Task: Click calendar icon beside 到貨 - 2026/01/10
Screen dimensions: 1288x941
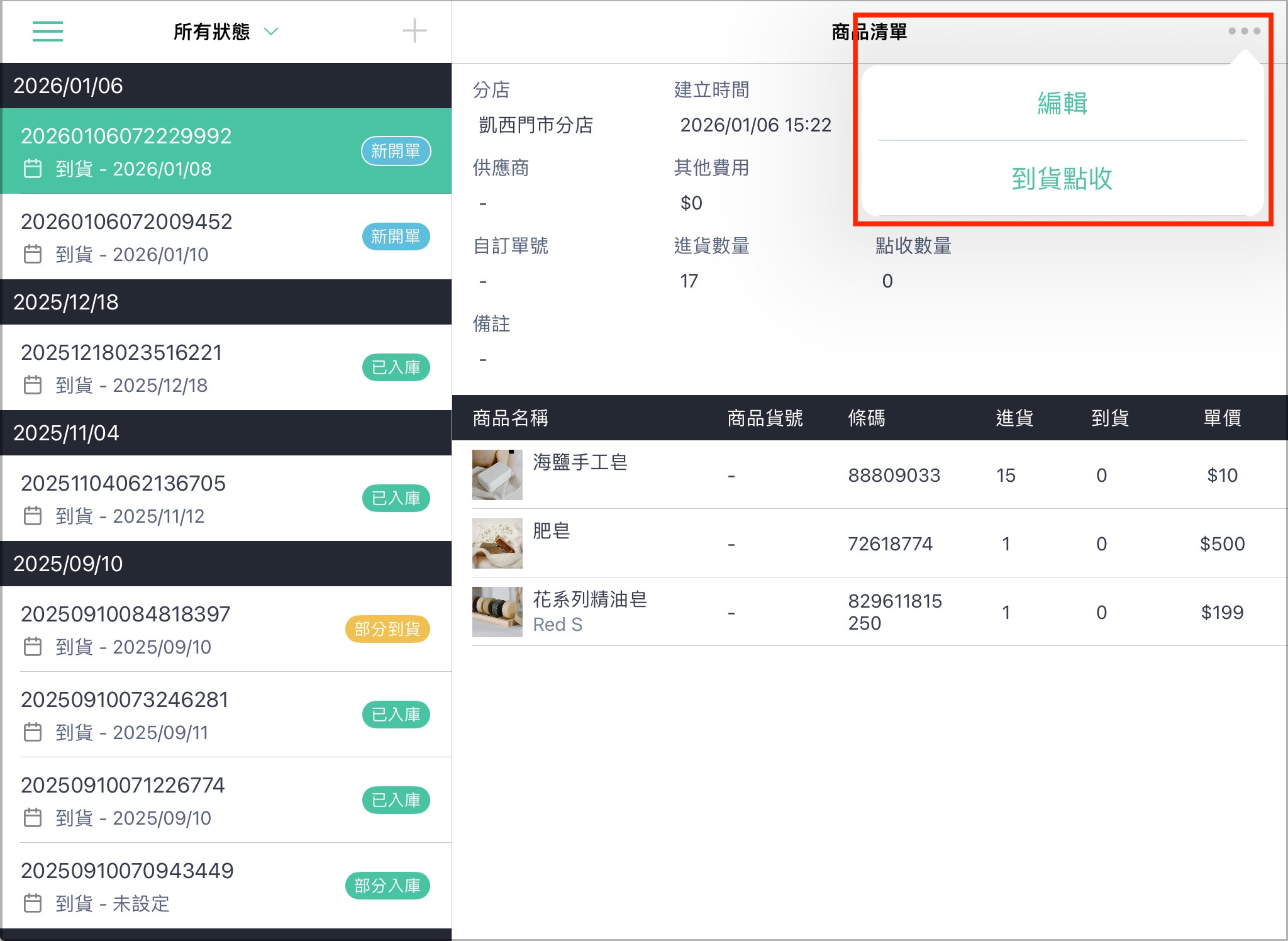Action: click(33, 254)
